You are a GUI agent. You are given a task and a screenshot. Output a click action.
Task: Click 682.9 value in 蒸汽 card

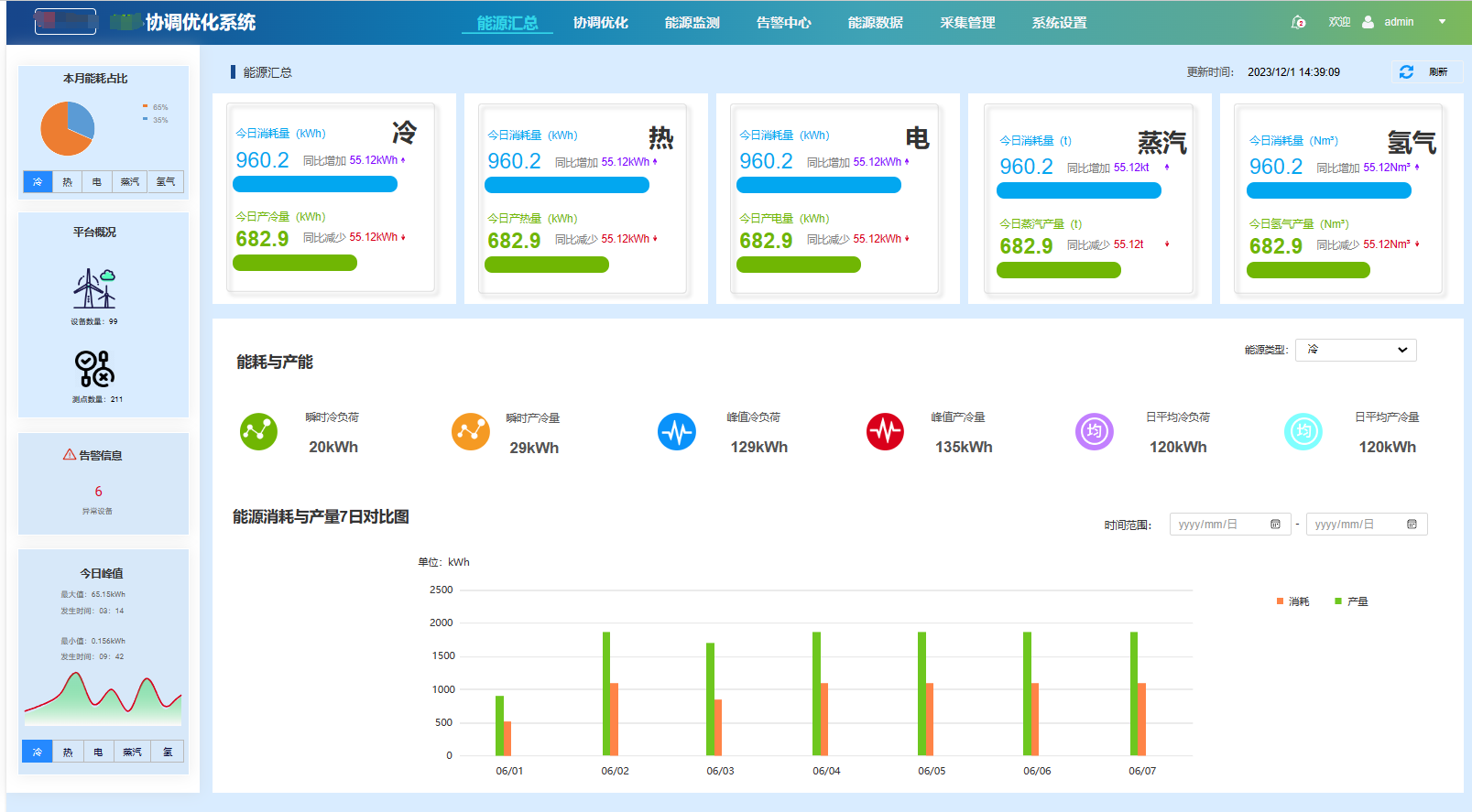(x=1026, y=246)
